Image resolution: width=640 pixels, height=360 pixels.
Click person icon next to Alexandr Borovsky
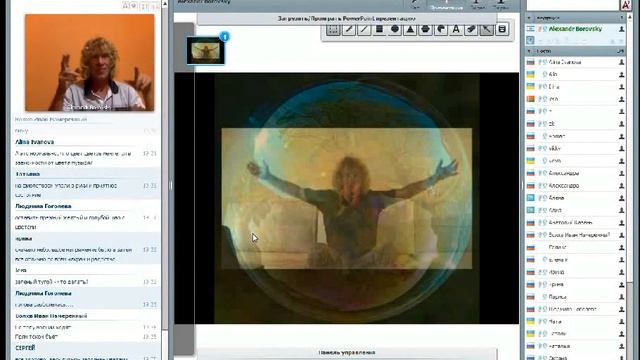coord(621,29)
